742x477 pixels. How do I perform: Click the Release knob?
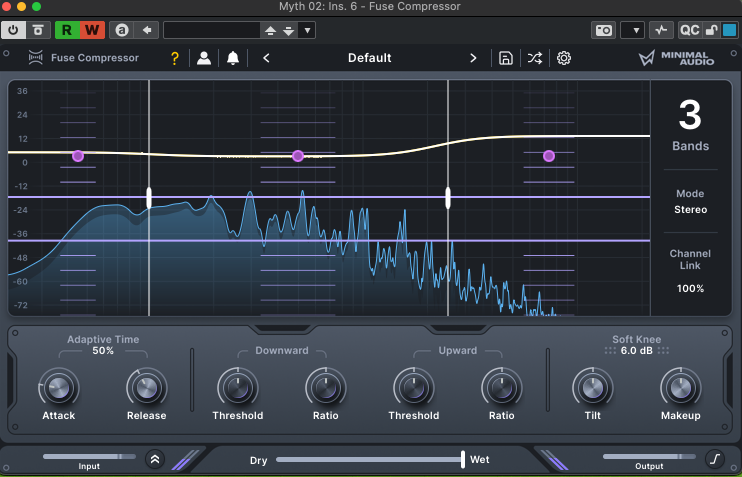(147, 388)
